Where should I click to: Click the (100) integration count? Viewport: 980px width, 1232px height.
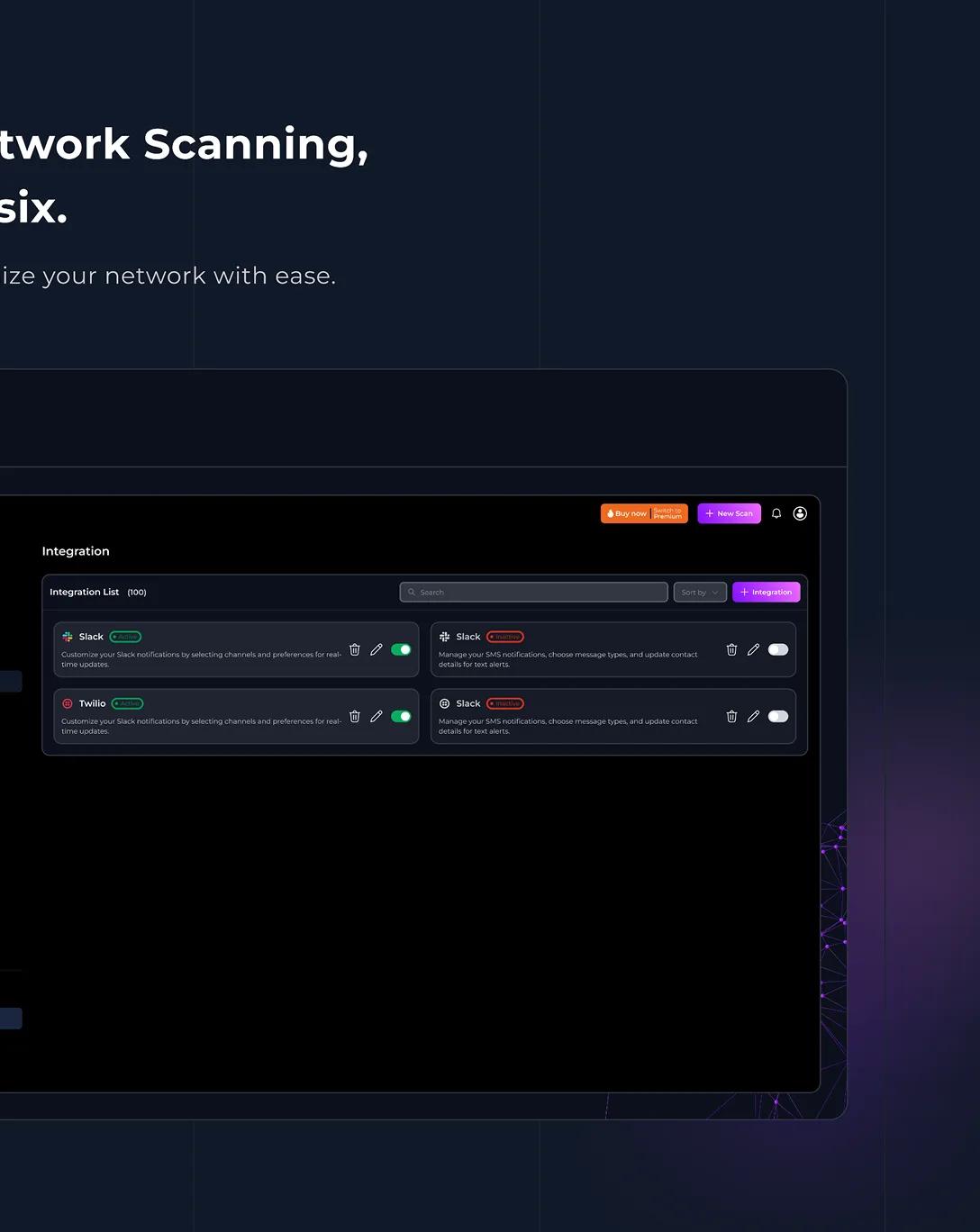[137, 593]
